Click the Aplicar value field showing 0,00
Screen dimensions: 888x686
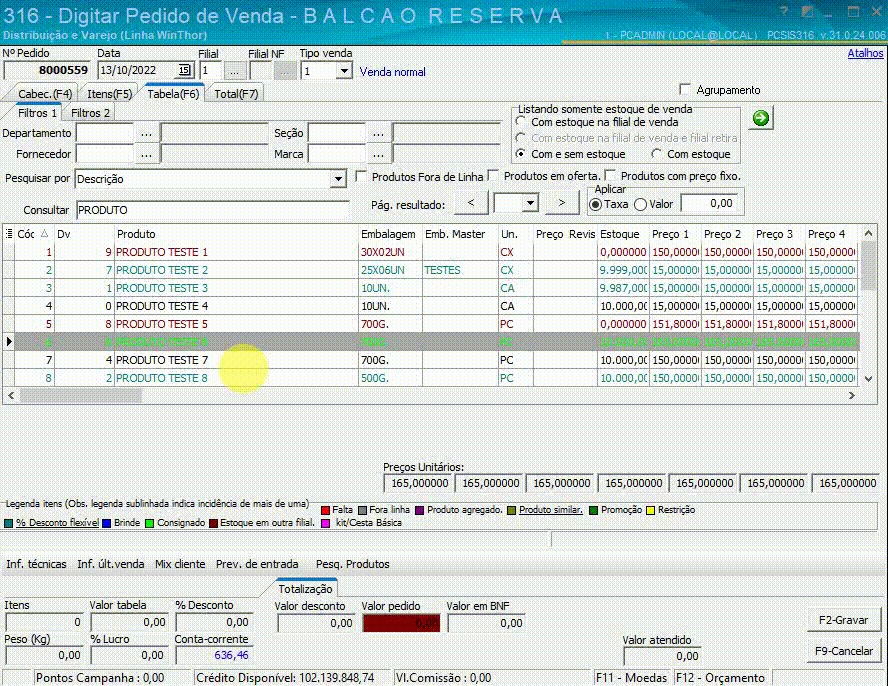point(710,203)
